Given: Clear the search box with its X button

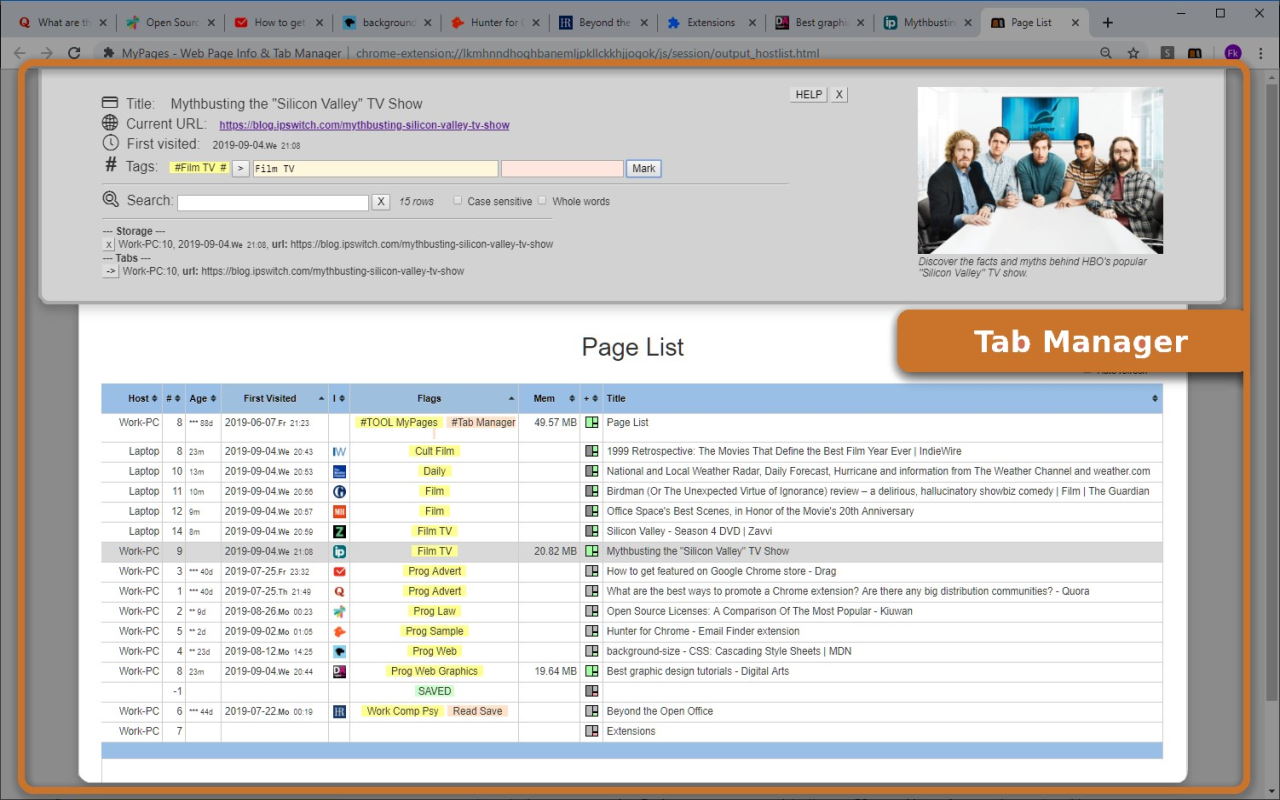Looking at the screenshot, I should tap(380, 201).
